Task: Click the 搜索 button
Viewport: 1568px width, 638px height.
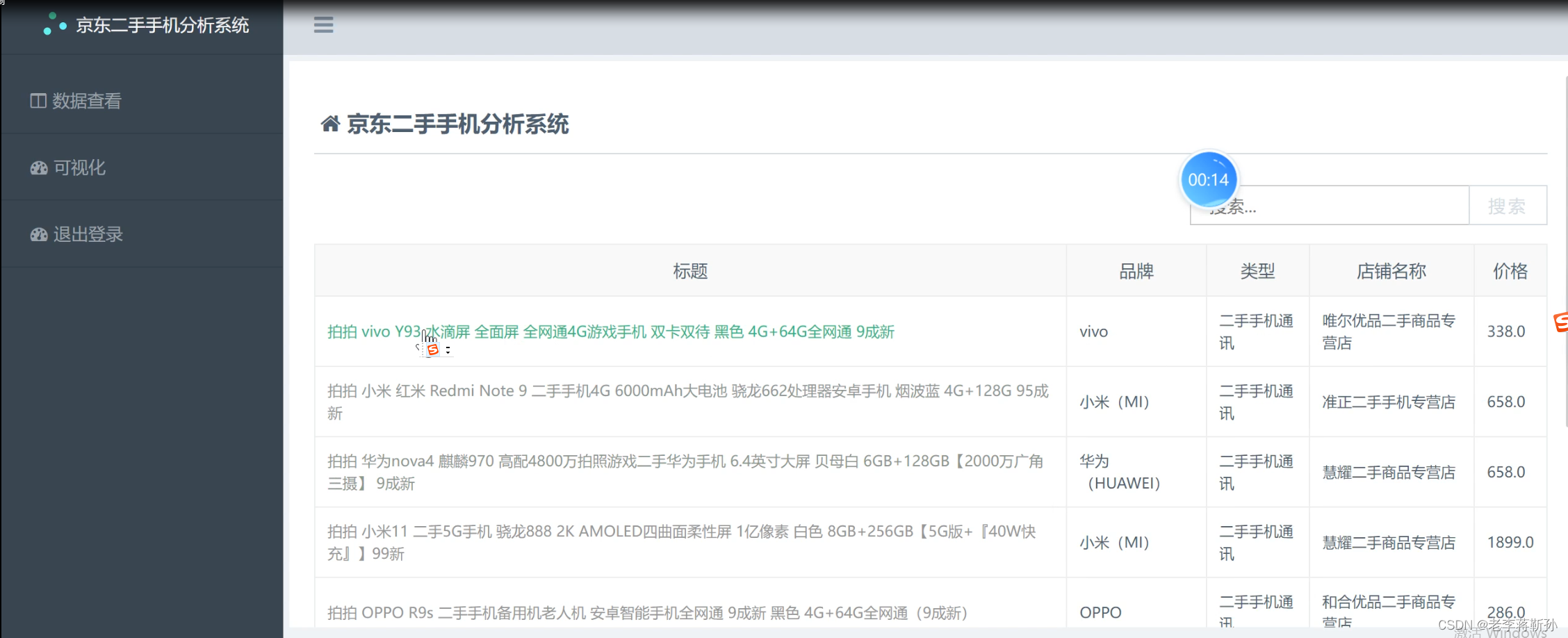Action: (1508, 205)
